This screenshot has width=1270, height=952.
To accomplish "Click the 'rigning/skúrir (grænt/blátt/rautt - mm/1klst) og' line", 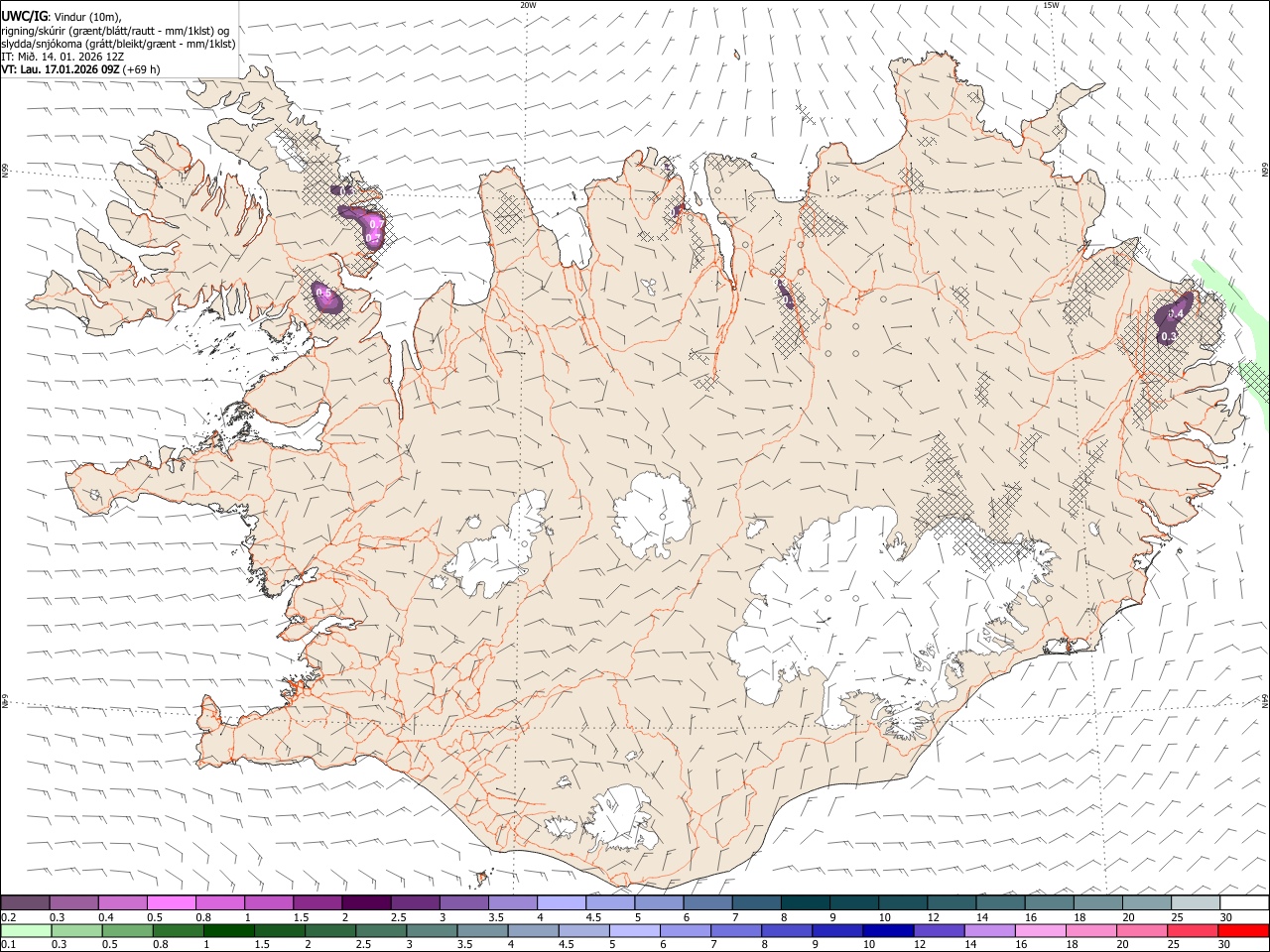I will point(115,31).
